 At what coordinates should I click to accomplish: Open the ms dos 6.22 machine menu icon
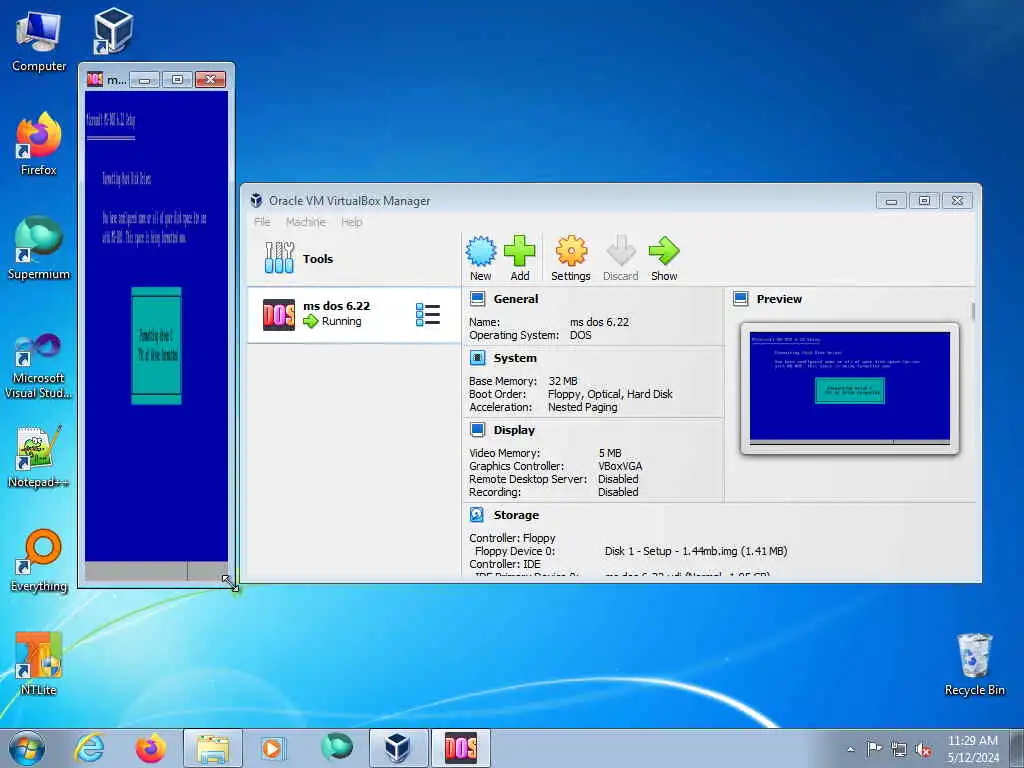(428, 315)
